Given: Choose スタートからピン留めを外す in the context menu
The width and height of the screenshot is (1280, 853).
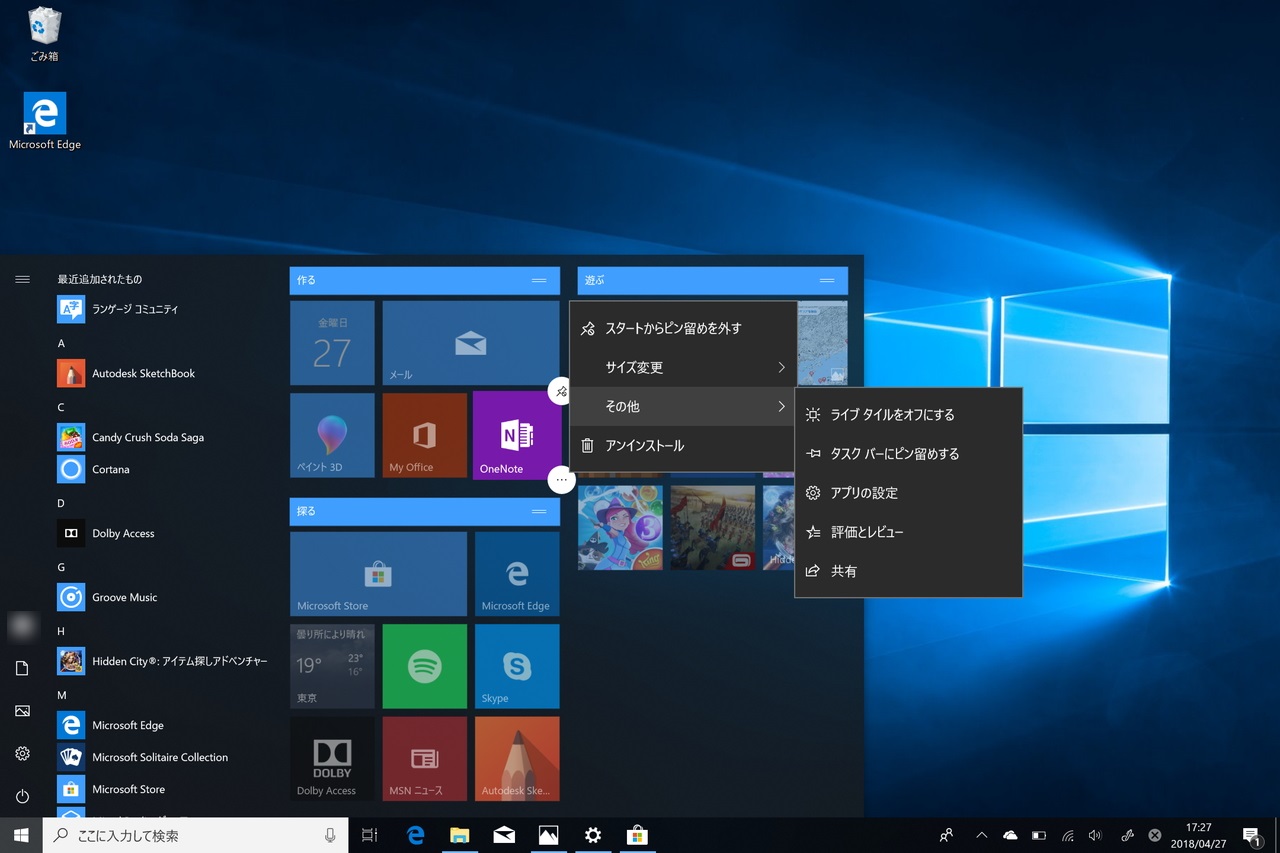Looking at the screenshot, I should click(684, 328).
